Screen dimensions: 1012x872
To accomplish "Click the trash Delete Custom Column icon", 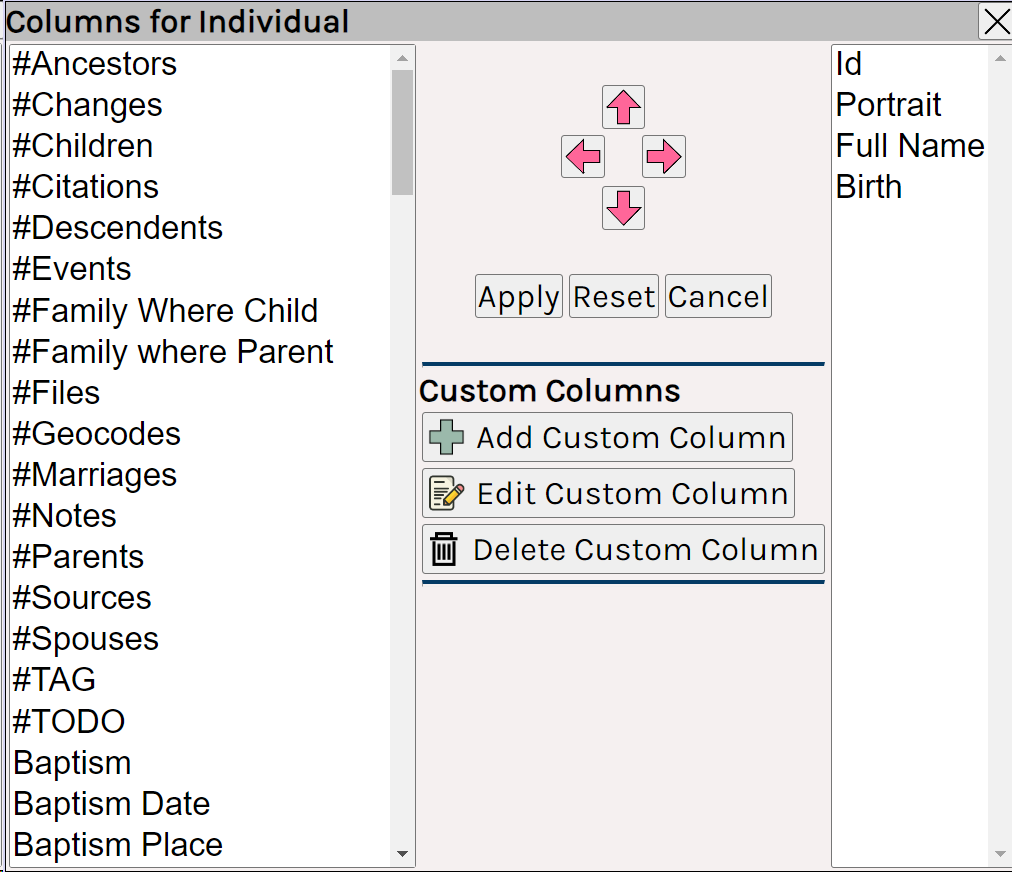I will coord(444,549).
